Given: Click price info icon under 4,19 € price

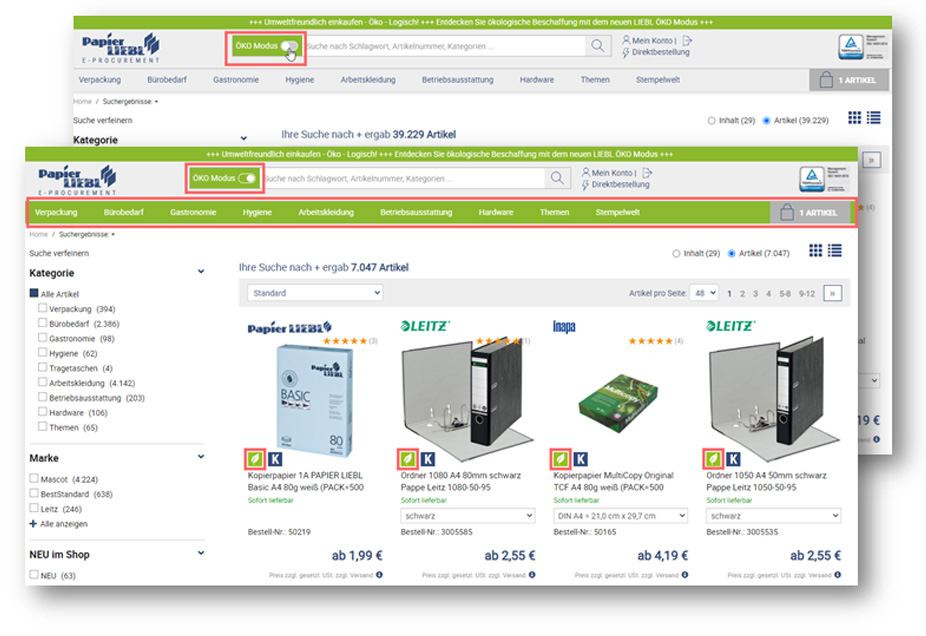Looking at the screenshot, I should pyautogui.click(x=684, y=575).
